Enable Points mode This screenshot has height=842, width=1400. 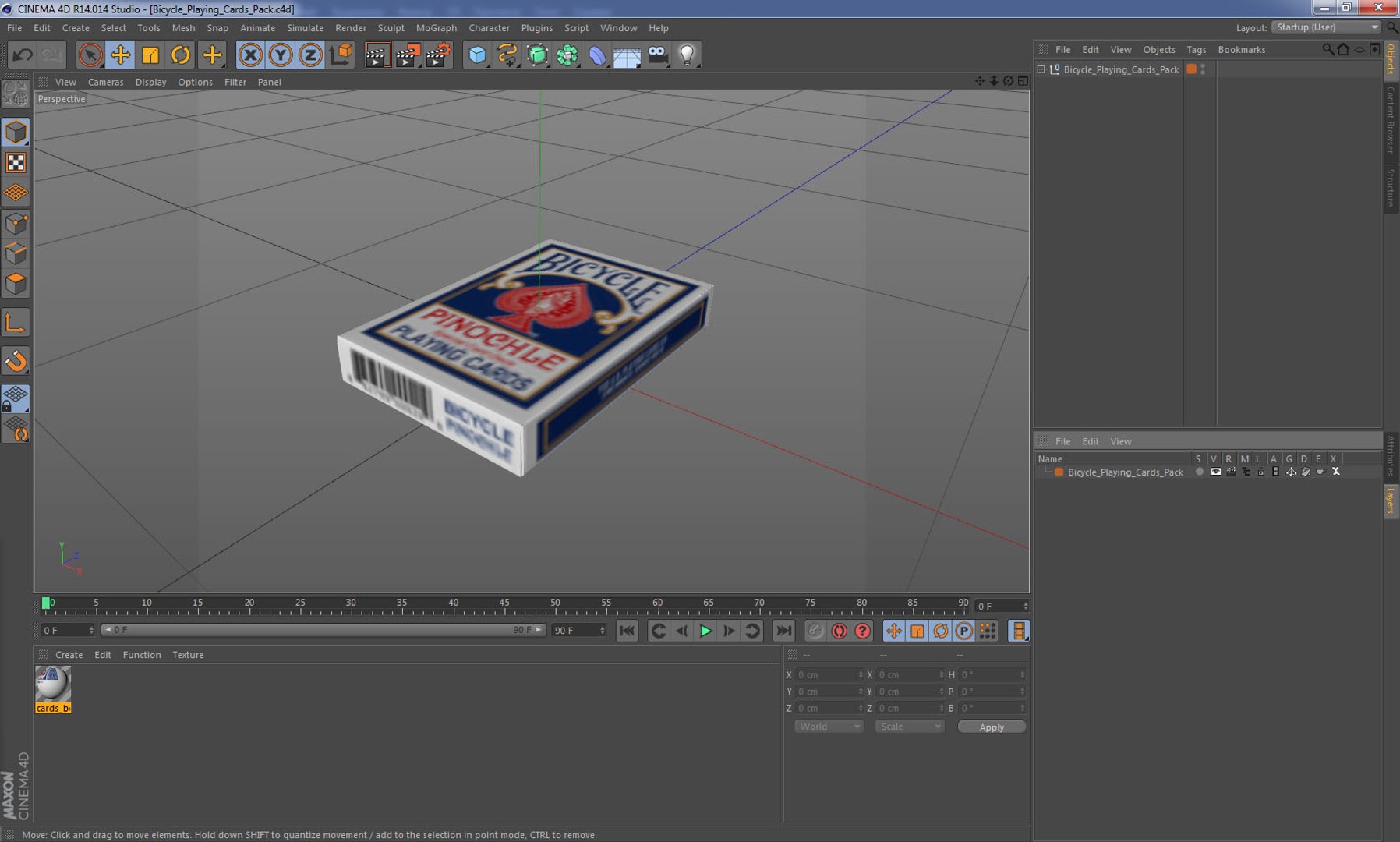pos(16,225)
